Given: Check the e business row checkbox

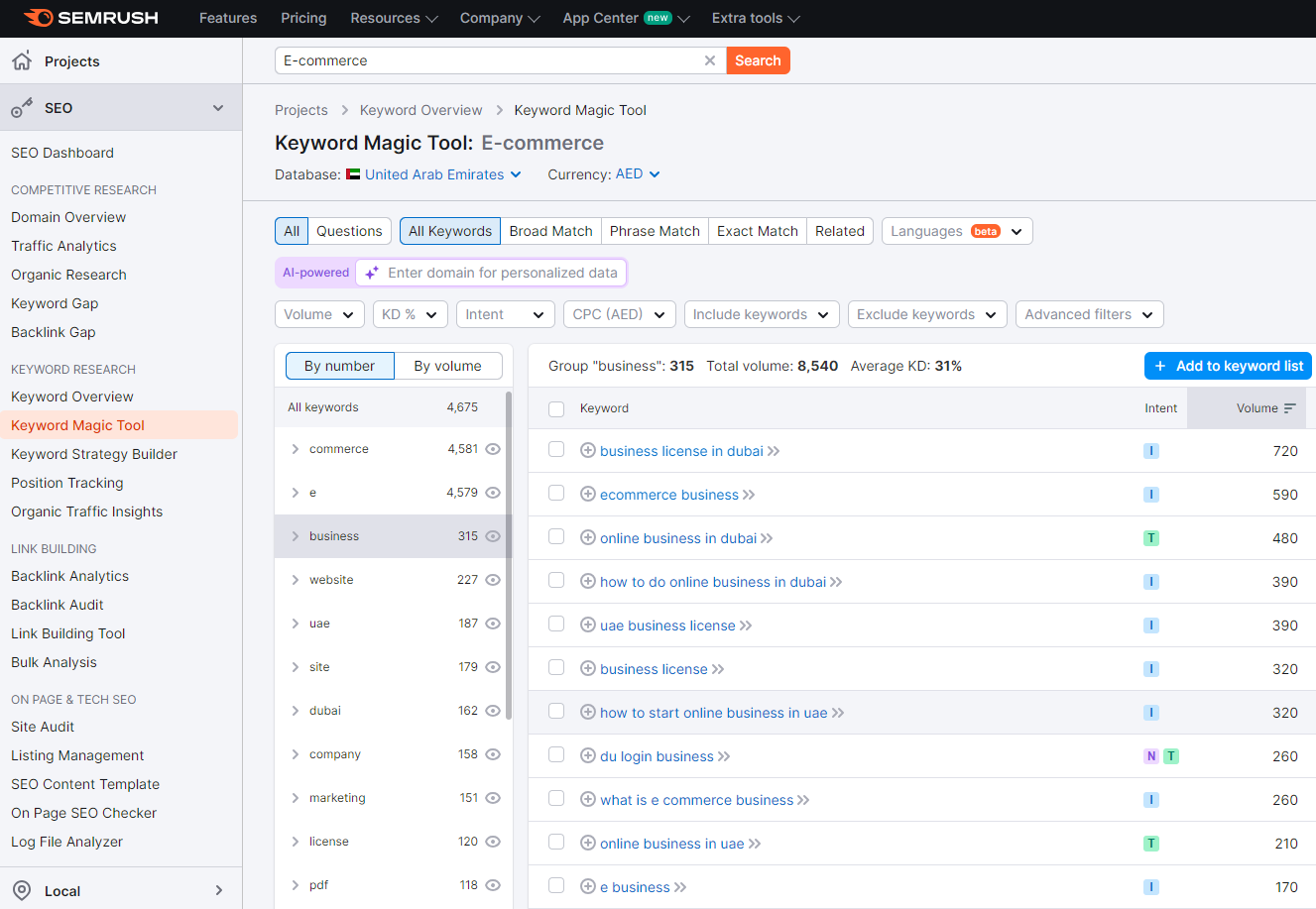Looking at the screenshot, I should point(556,886).
